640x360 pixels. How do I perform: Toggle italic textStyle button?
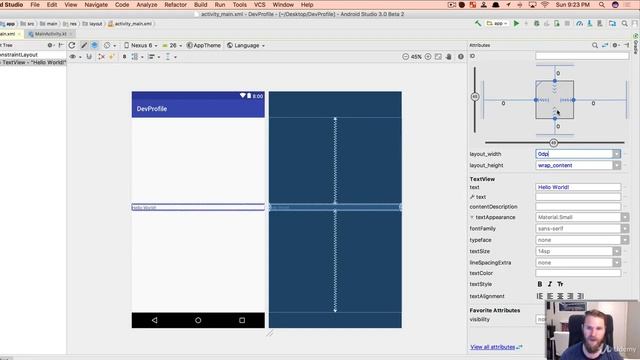point(550,284)
